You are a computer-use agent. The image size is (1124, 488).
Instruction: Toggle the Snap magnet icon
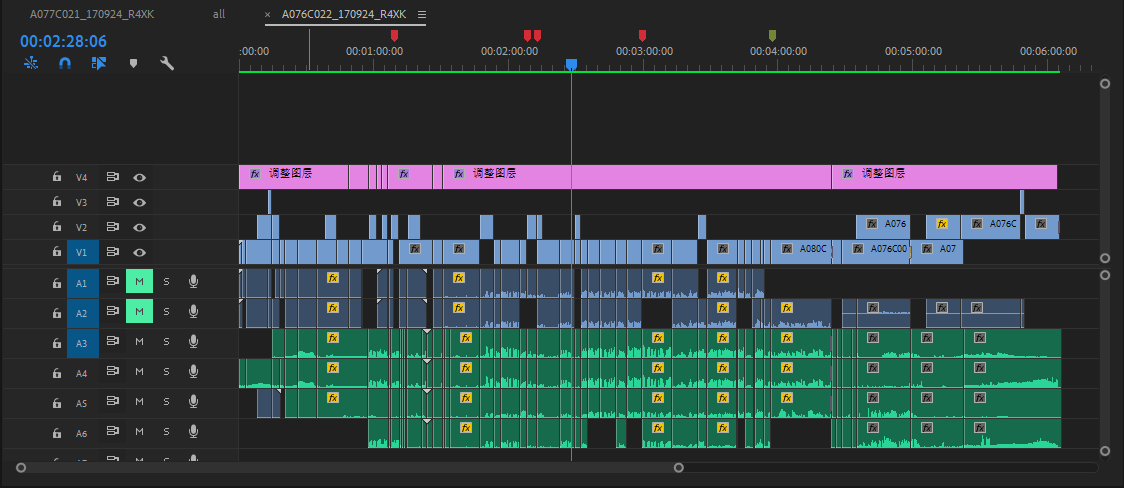65,63
